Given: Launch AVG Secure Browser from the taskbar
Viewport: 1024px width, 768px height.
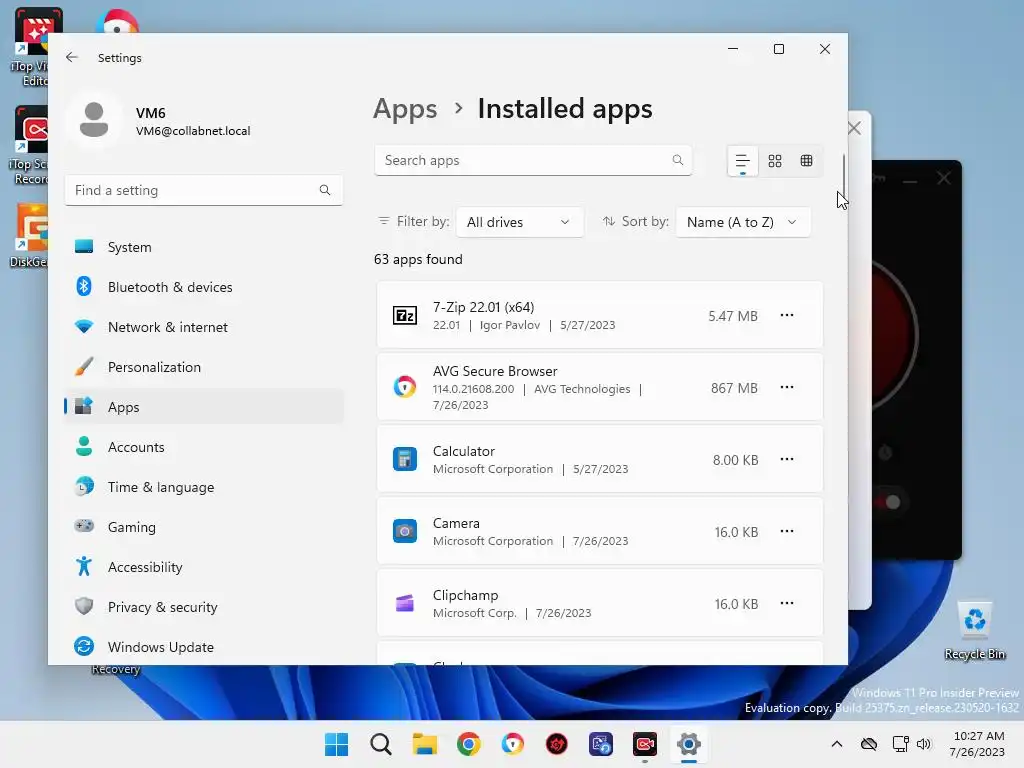Looking at the screenshot, I should [513, 744].
